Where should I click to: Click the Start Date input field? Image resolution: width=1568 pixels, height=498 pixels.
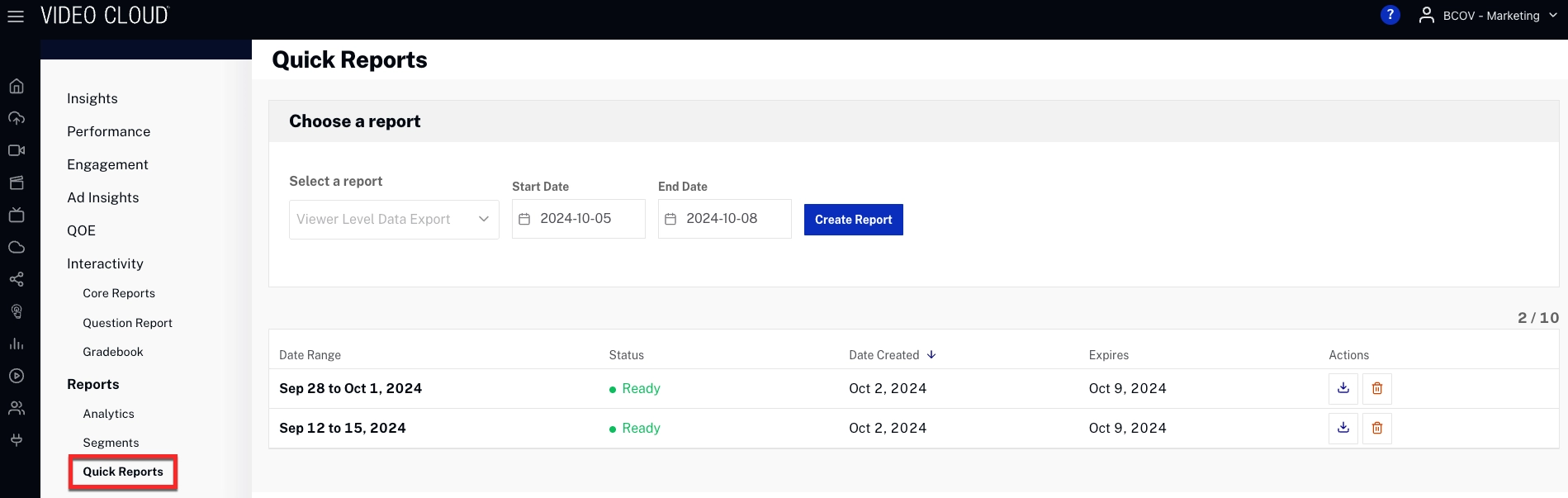pos(578,219)
